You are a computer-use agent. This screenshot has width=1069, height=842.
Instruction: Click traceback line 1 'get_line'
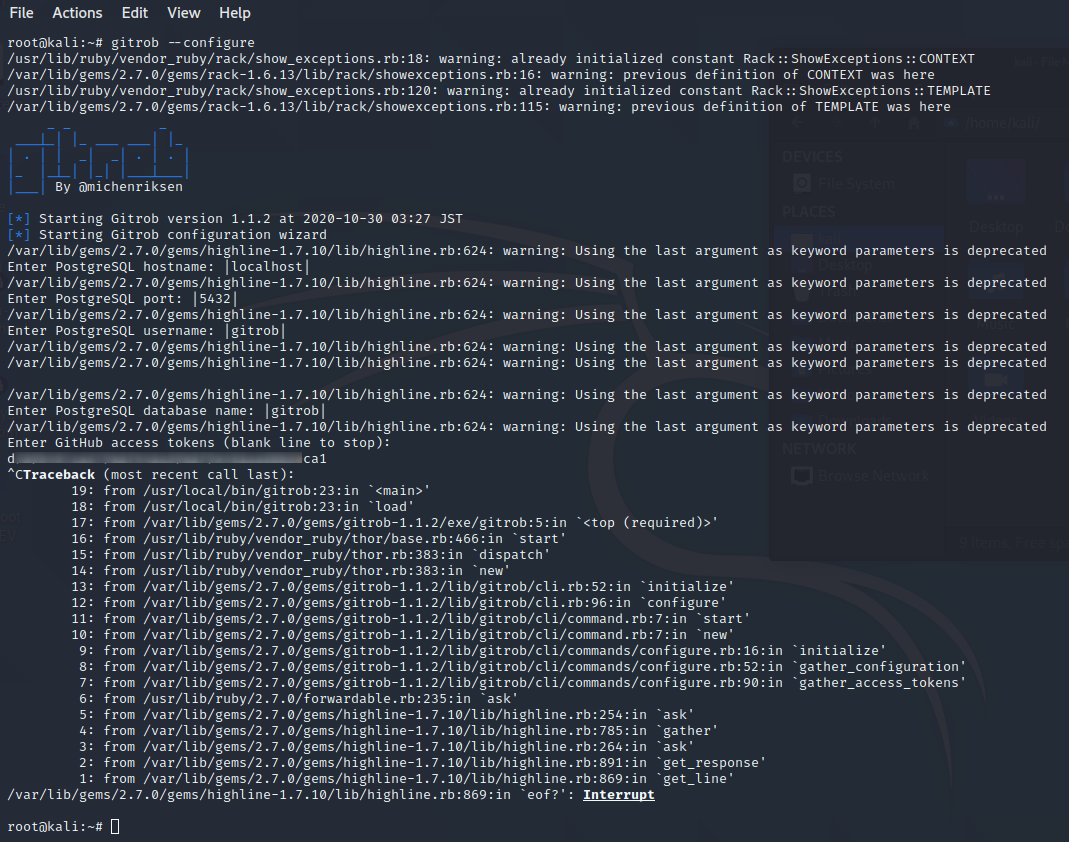click(406, 779)
